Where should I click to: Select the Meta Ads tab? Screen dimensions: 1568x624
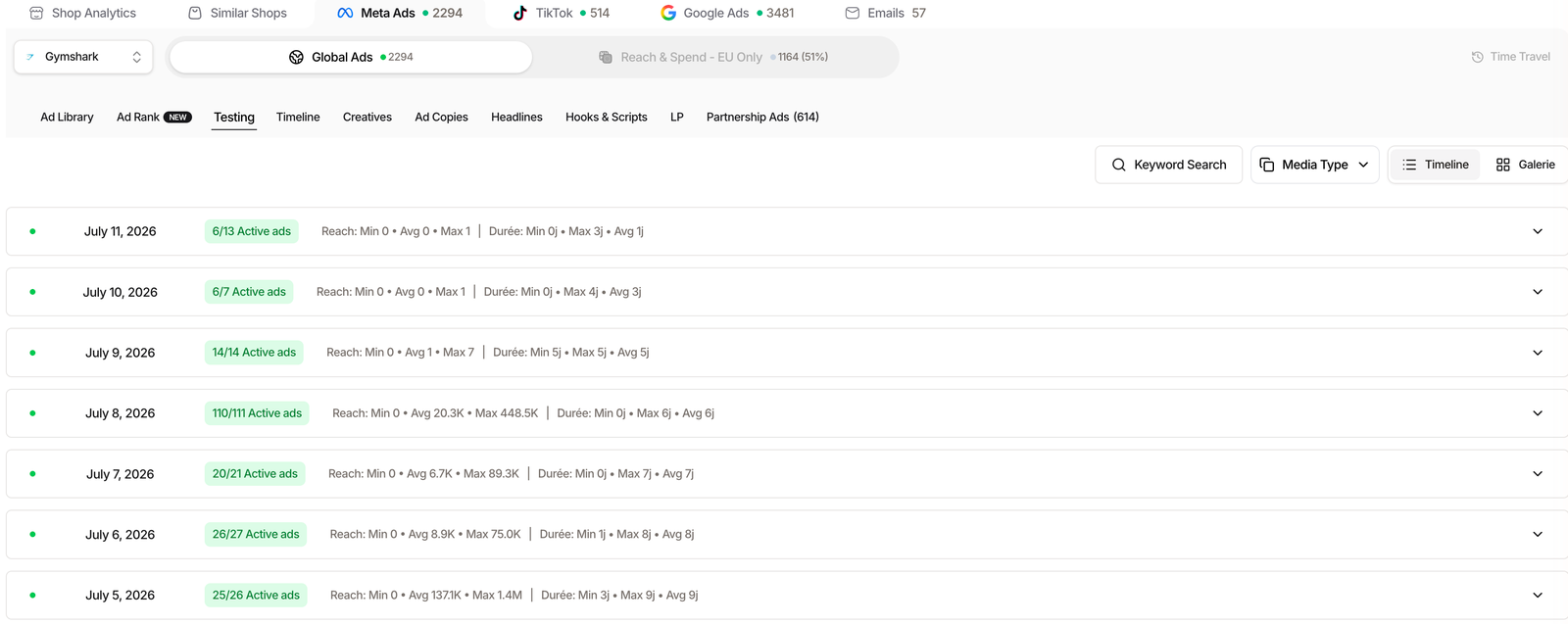tap(399, 13)
